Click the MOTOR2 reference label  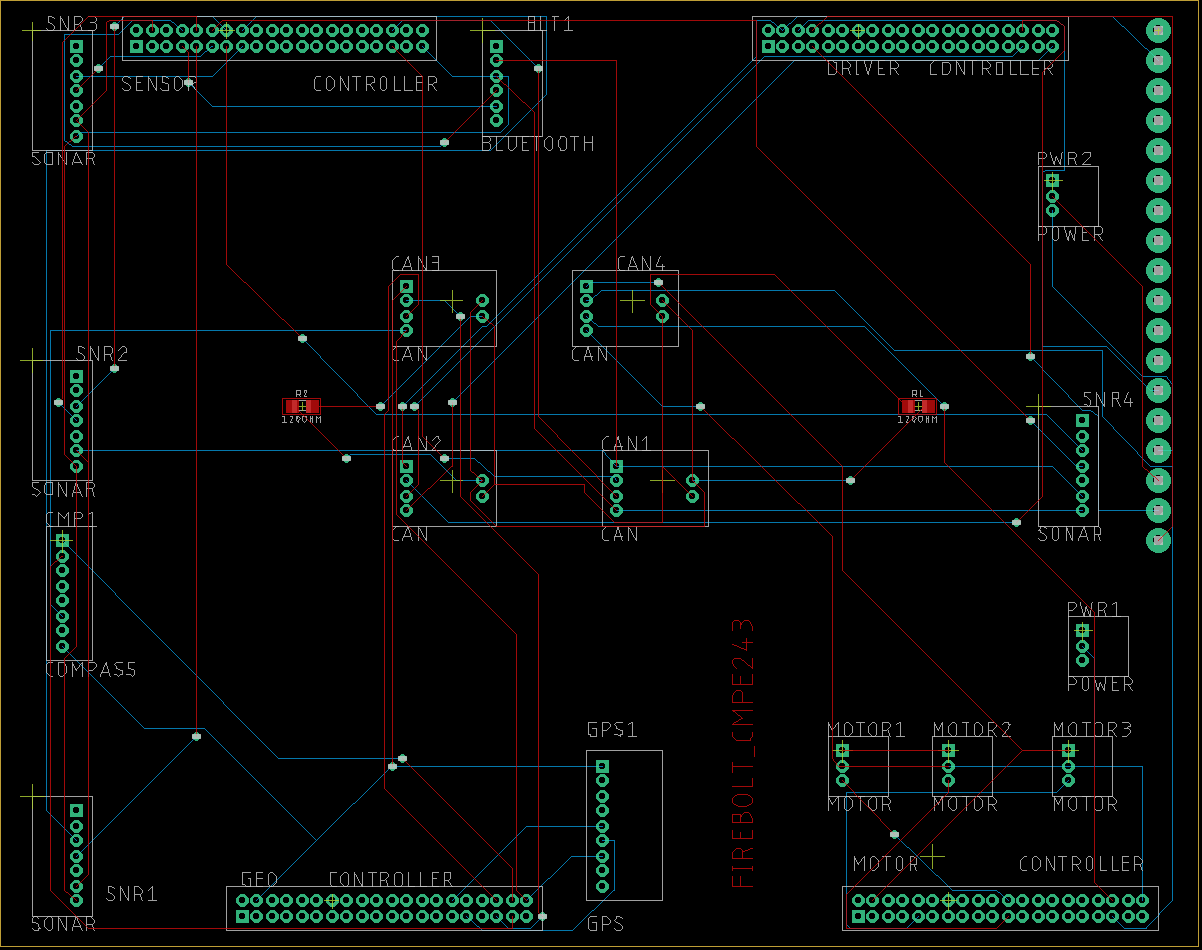pos(972,729)
